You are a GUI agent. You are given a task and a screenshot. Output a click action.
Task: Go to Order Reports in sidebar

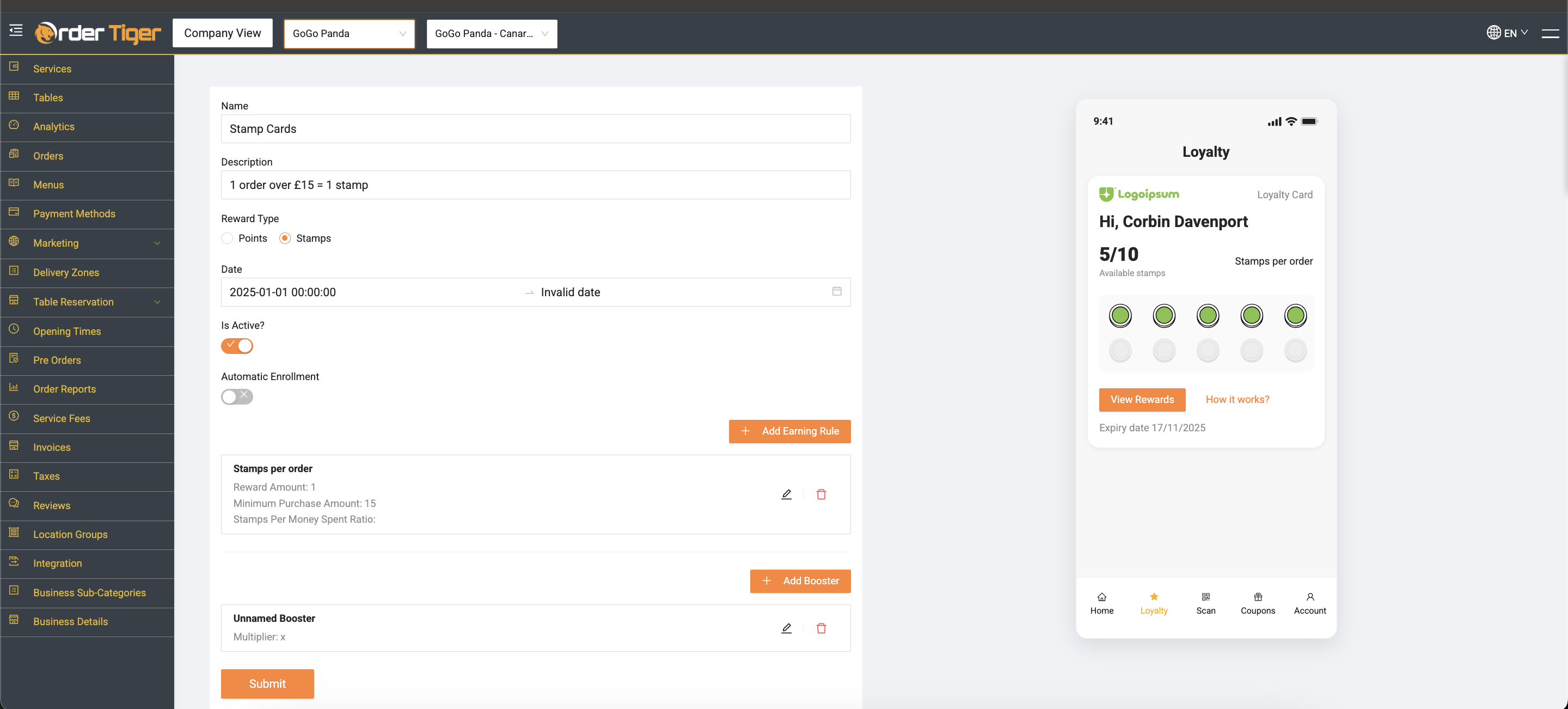[64, 389]
